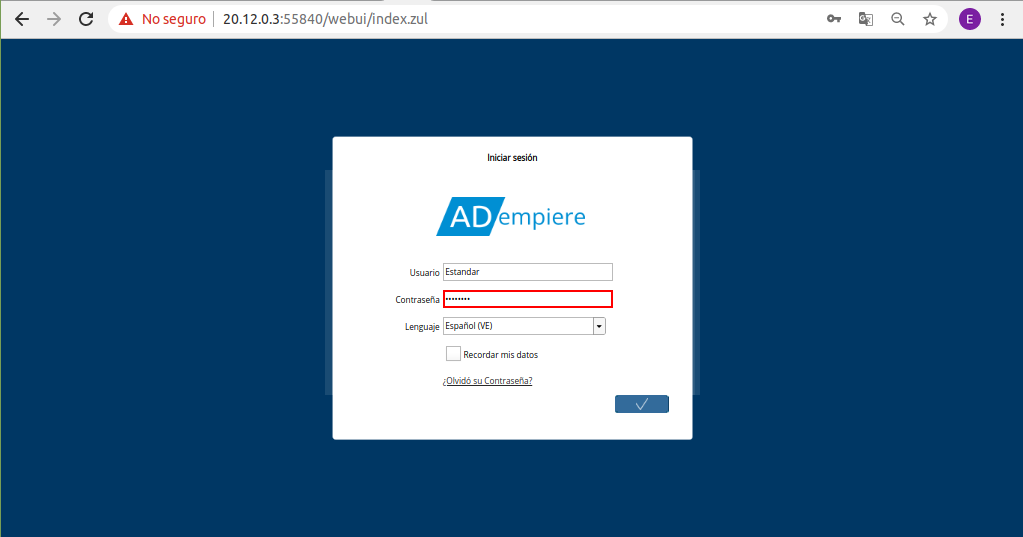The height and width of the screenshot is (537, 1023).
Task: Click the ADempiere logo
Action: 511,216
